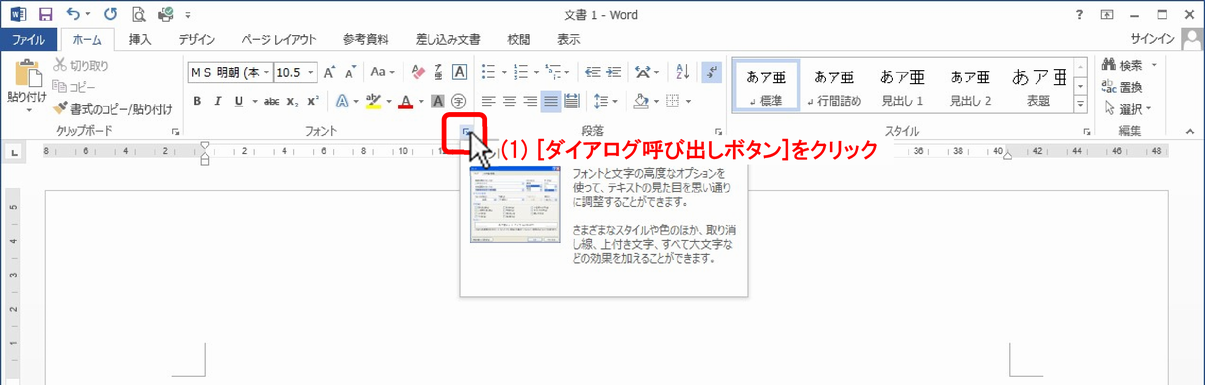The image size is (1205, 385).
Task: Click the Cut (切り取り) command
Action: (81, 65)
